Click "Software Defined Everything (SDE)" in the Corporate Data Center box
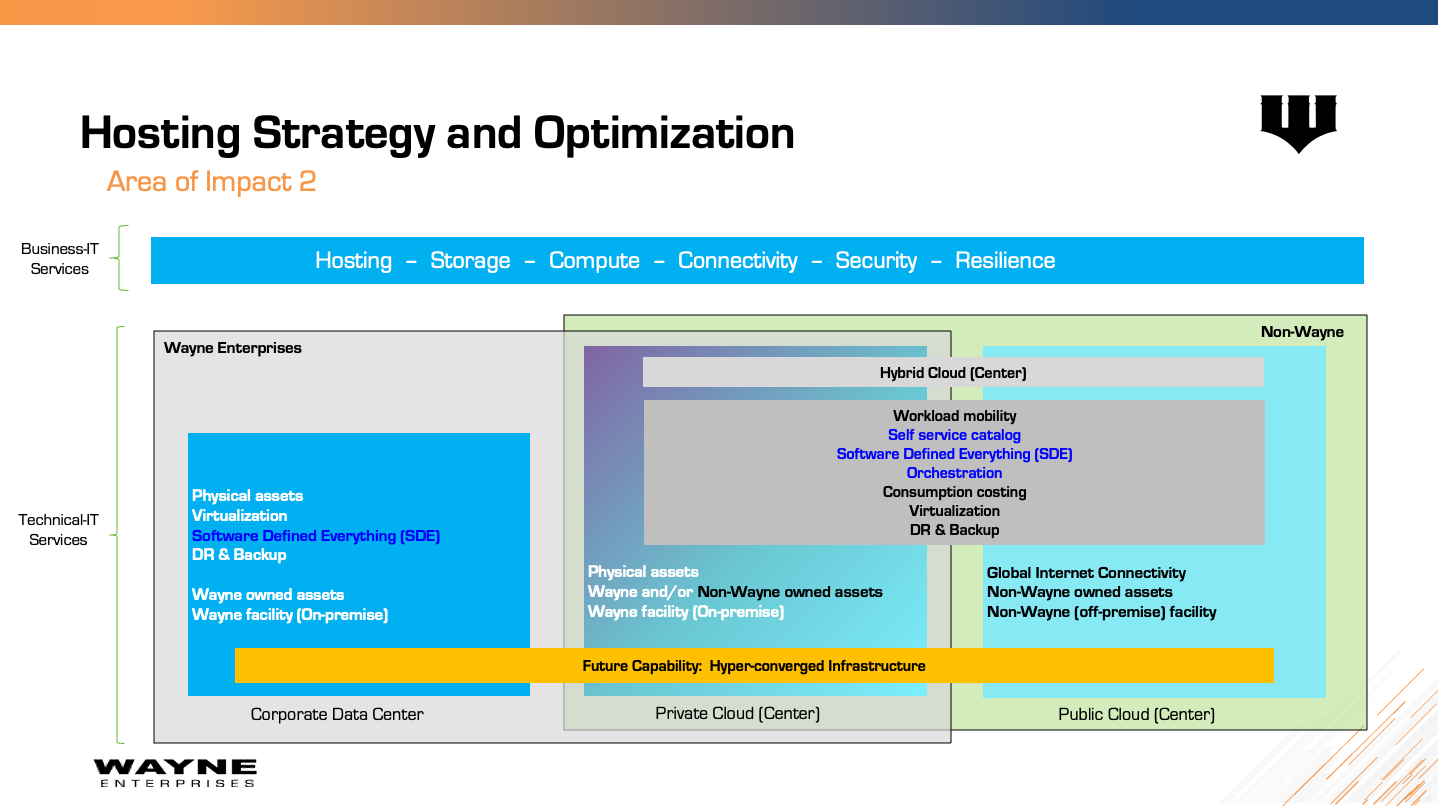Screen dimensions: 1438x806 [316, 536]
